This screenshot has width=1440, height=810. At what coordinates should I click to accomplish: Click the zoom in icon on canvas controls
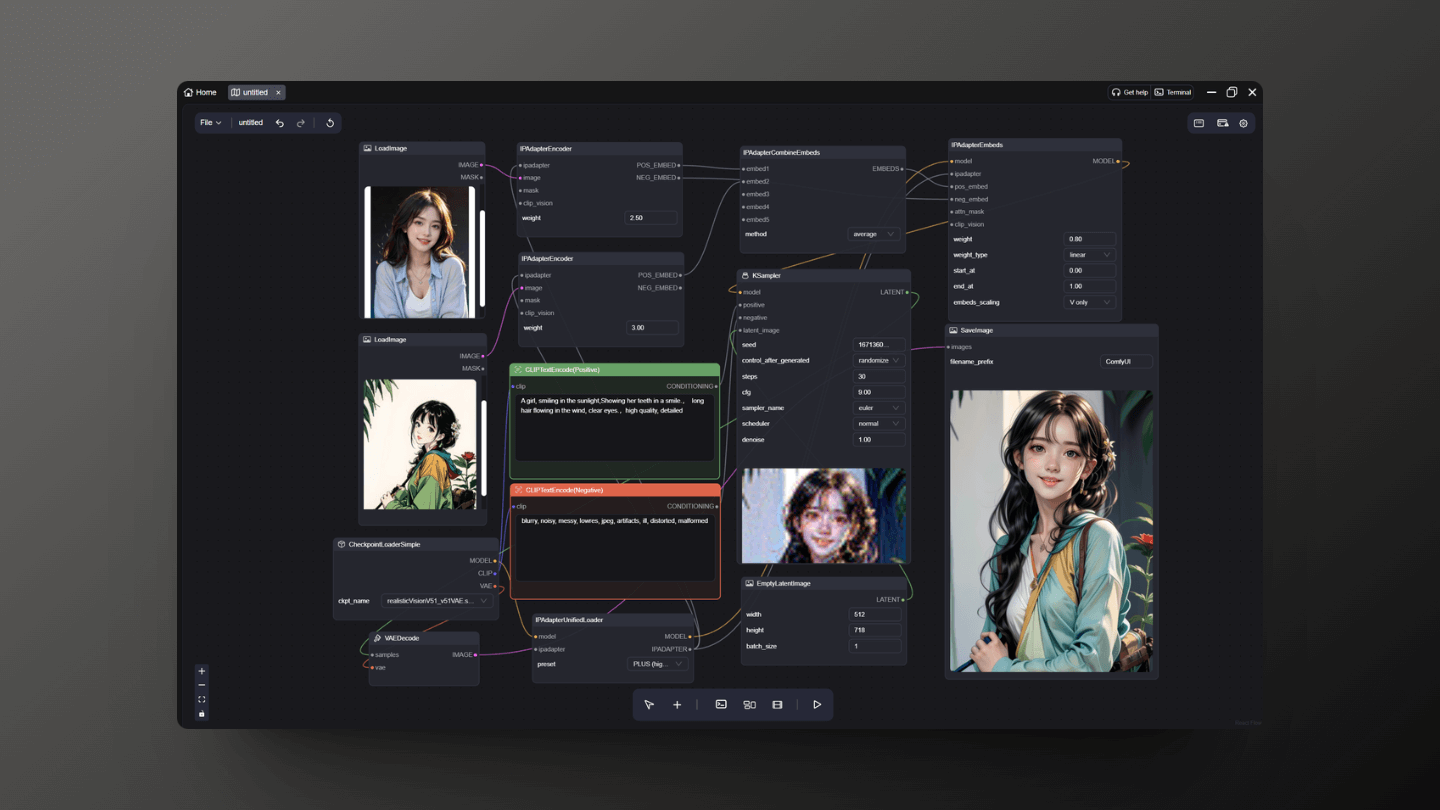(x=201, y=671)
